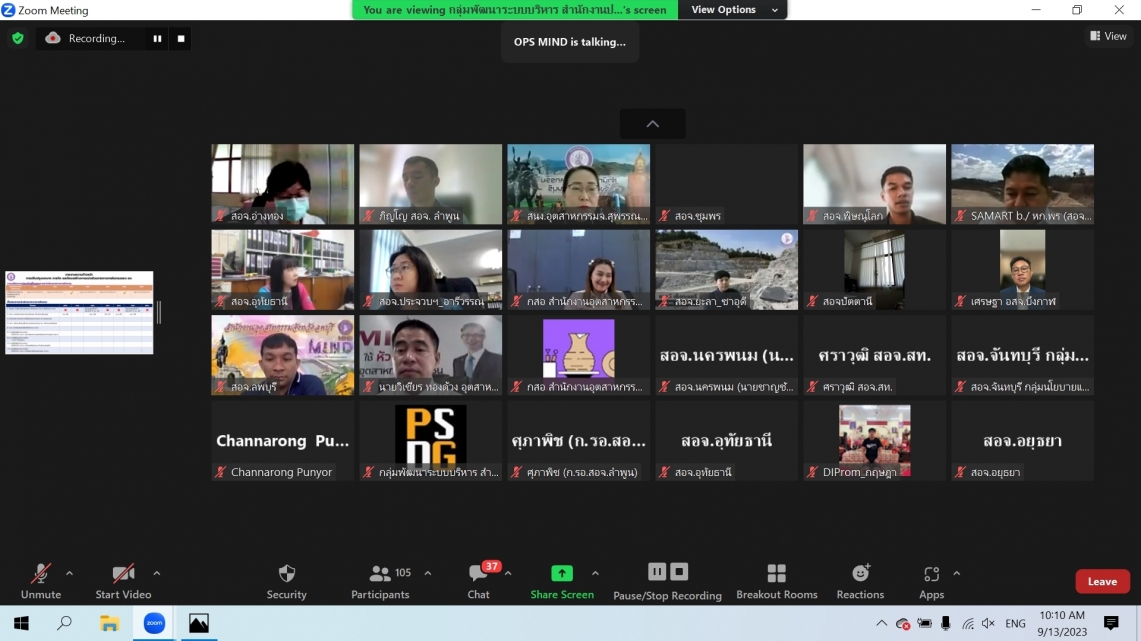This screenshot has width=1141, height=641.
Task: Open the Chat bubble icon
Action: tap(478, 573)
